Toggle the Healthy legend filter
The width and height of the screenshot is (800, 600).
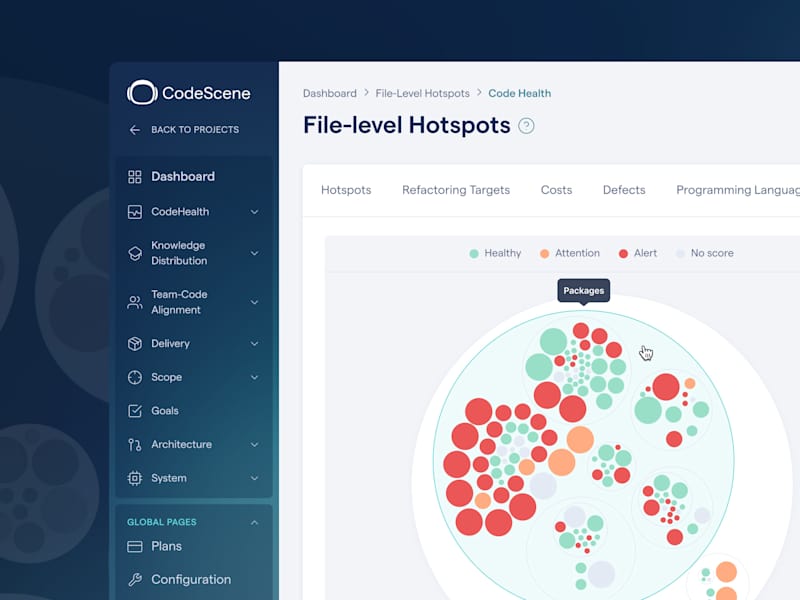495,254
